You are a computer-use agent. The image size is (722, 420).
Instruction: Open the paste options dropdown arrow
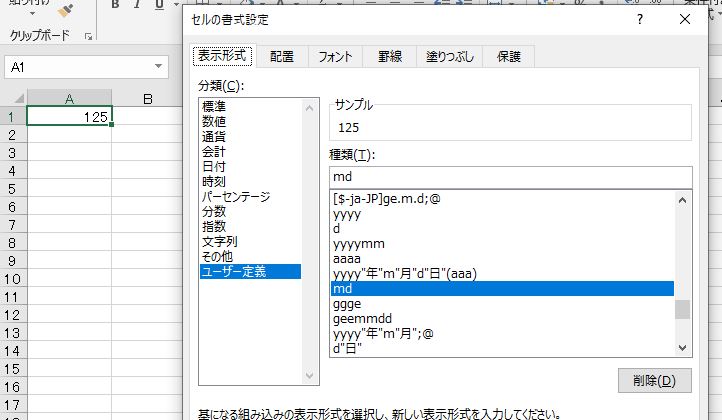[x=32, y=13]
